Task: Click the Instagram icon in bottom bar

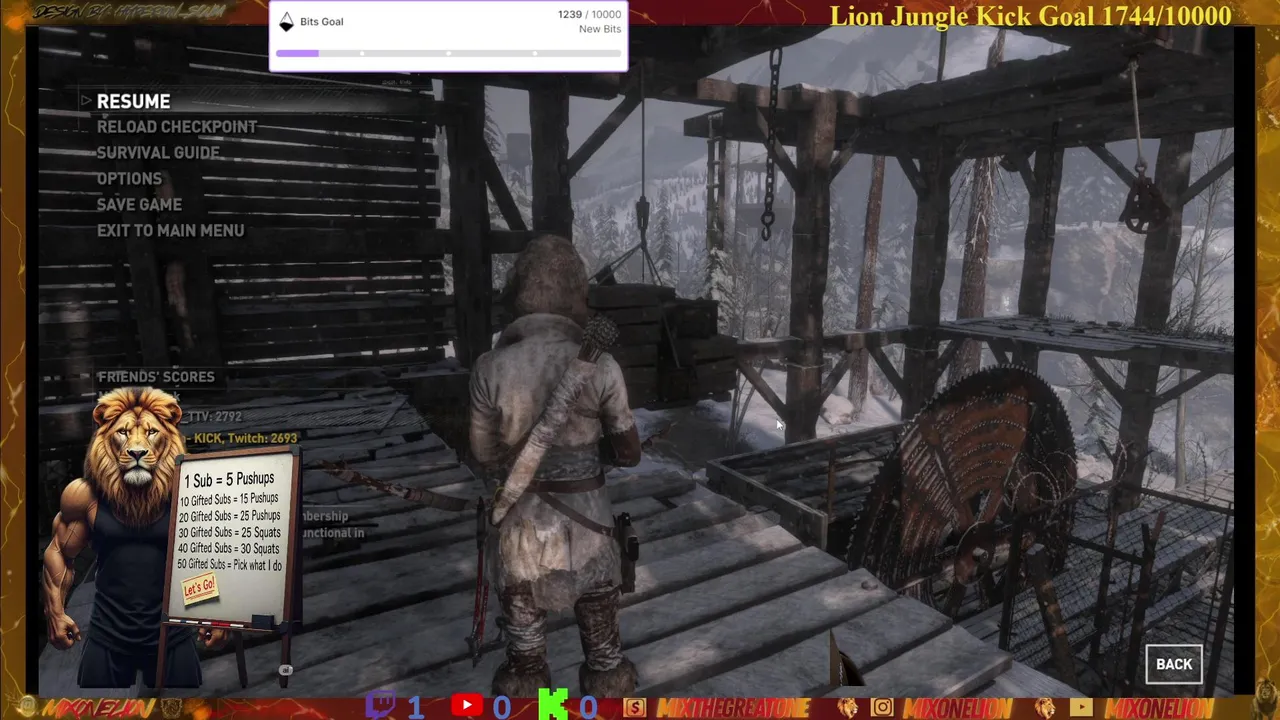Action: click(882, 708)
